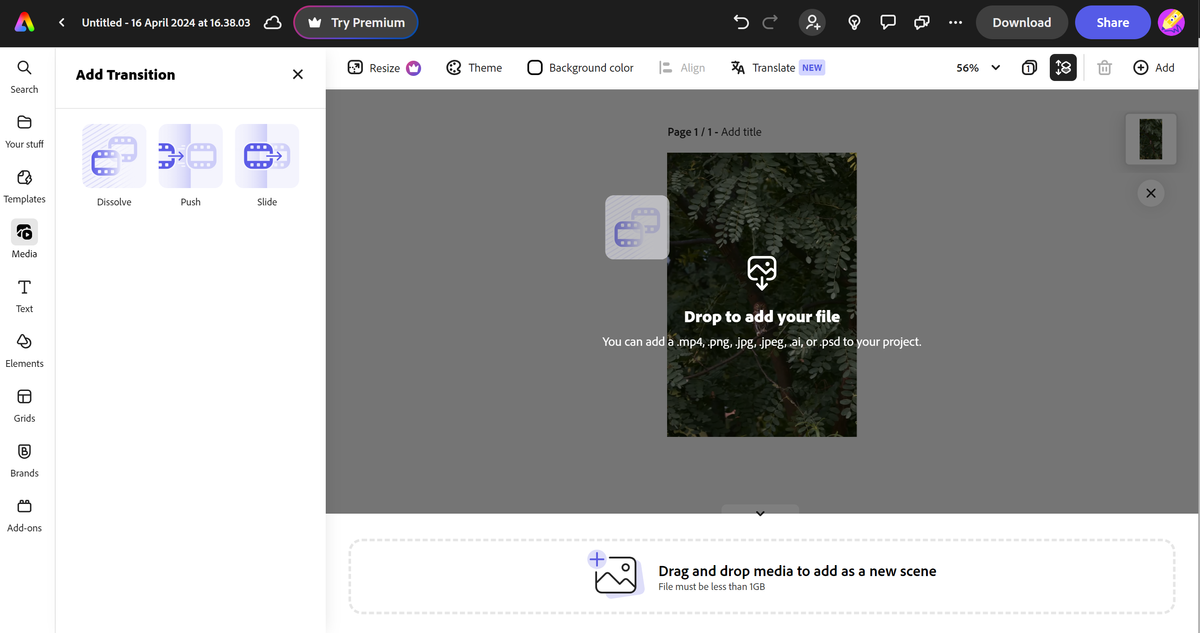Close the Add Transition panel
The height and width of the screenshot is (633, 1200).
pyautogui.click(x=297, y=74)
